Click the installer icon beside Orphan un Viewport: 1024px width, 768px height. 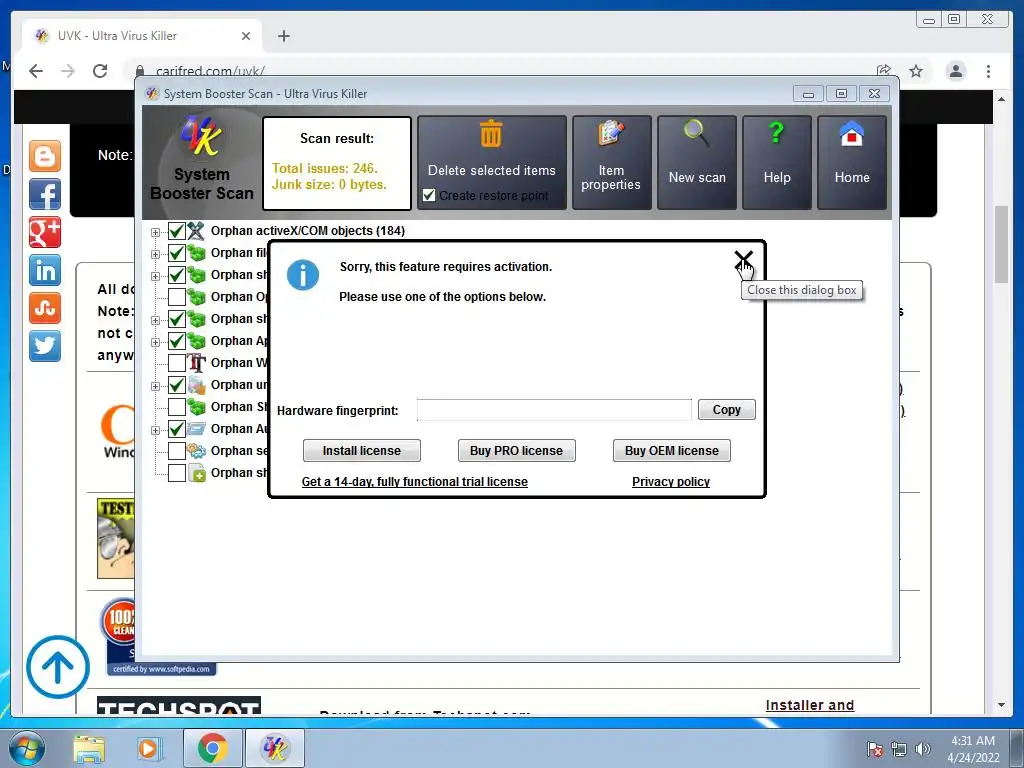click(196, 385)
